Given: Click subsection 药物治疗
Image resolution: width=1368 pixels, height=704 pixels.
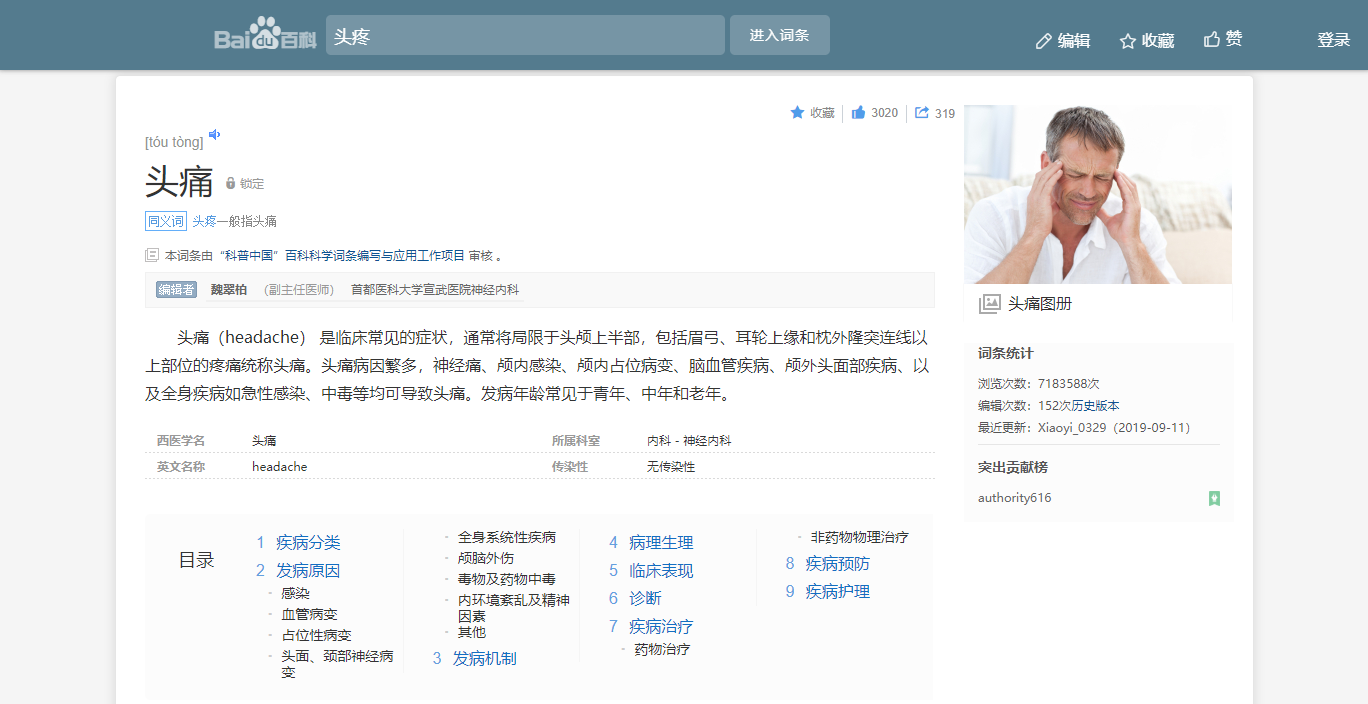Looking at the screenshot, I should pos(662,649).
